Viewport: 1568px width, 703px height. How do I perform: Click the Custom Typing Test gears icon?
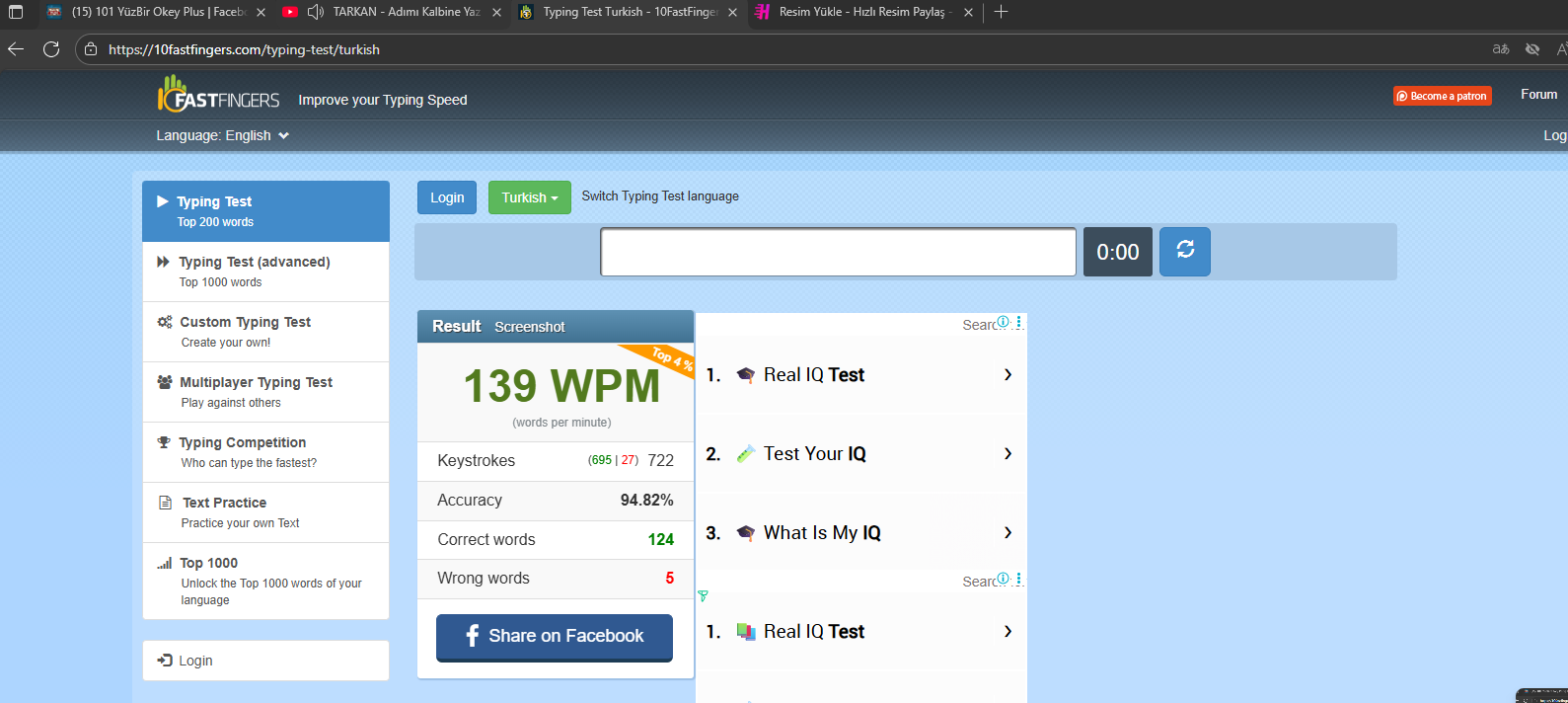pyautogui.click(x=165, y=322)
